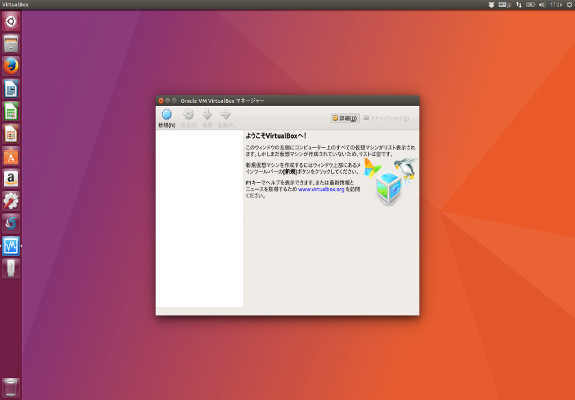Open the system session gear menu

(569, 5)
